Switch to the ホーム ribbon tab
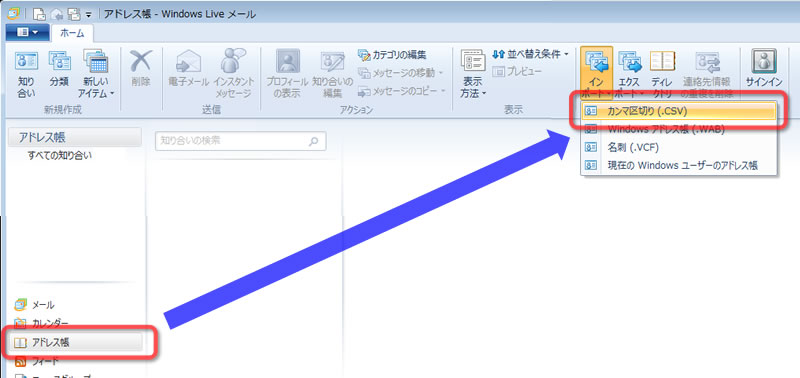 tap(72, 33)
